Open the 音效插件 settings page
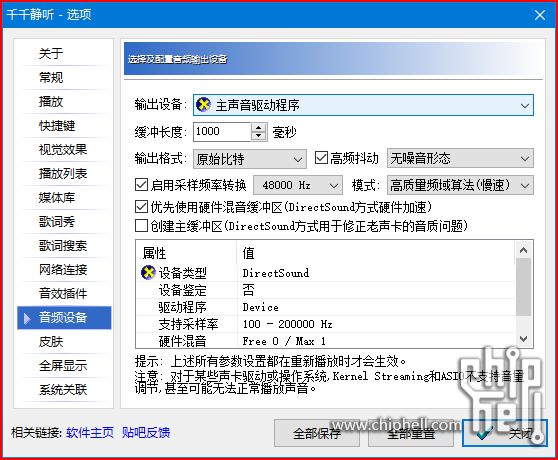The image size is (558, 460). tap(64, 294)
